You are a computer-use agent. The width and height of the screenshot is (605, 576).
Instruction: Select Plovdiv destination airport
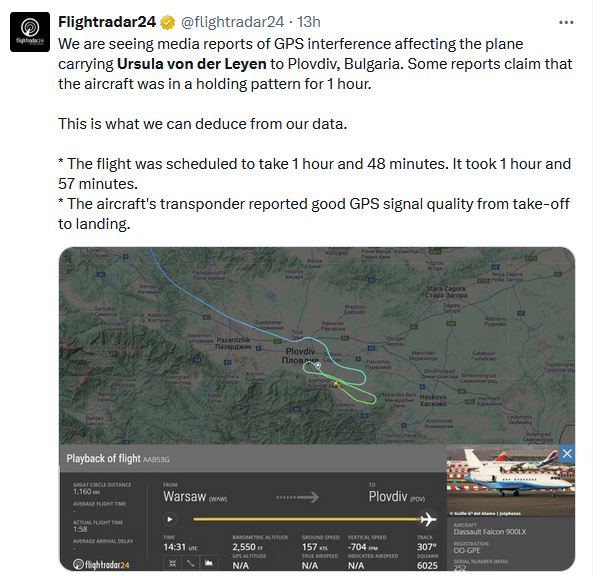(390, 495)
